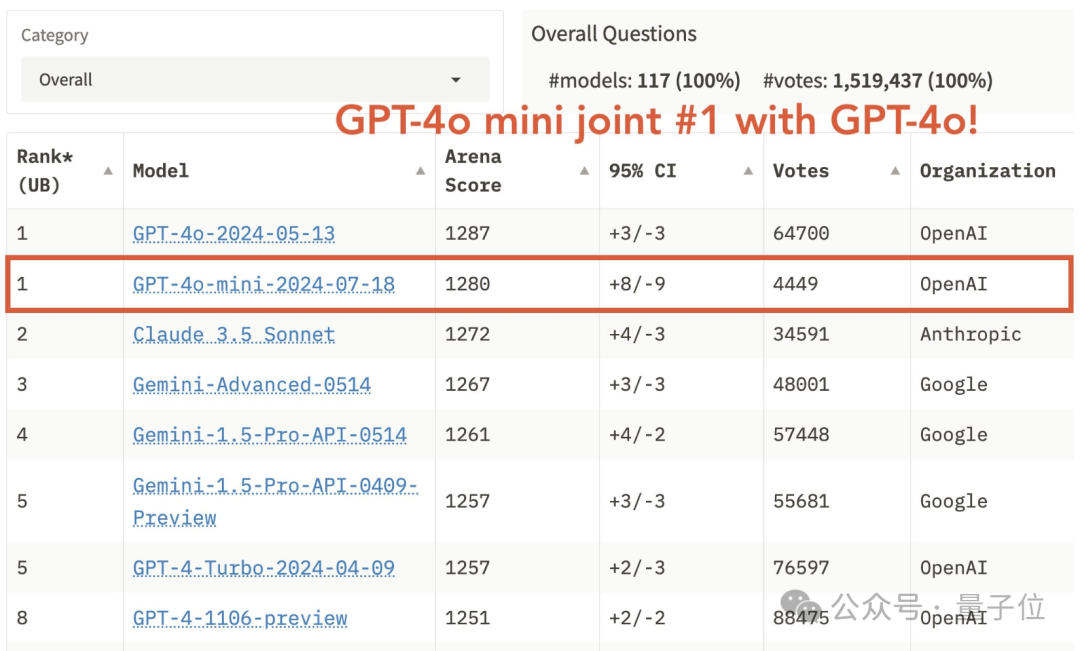Open GPT-4-1106-preview model link
The image size is (1080, 651).
(240, 618)
